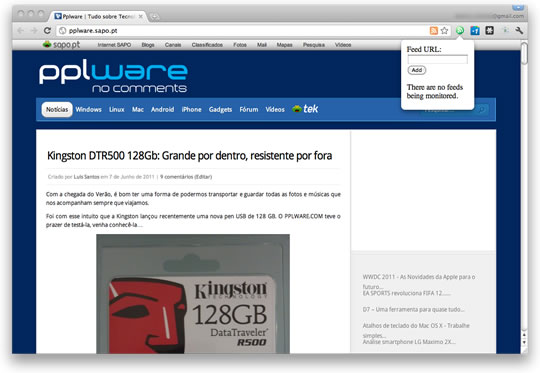The height and width of the screenshot is (373, 540).
Task: Open the Android menu item
Action: pos(163,110)
